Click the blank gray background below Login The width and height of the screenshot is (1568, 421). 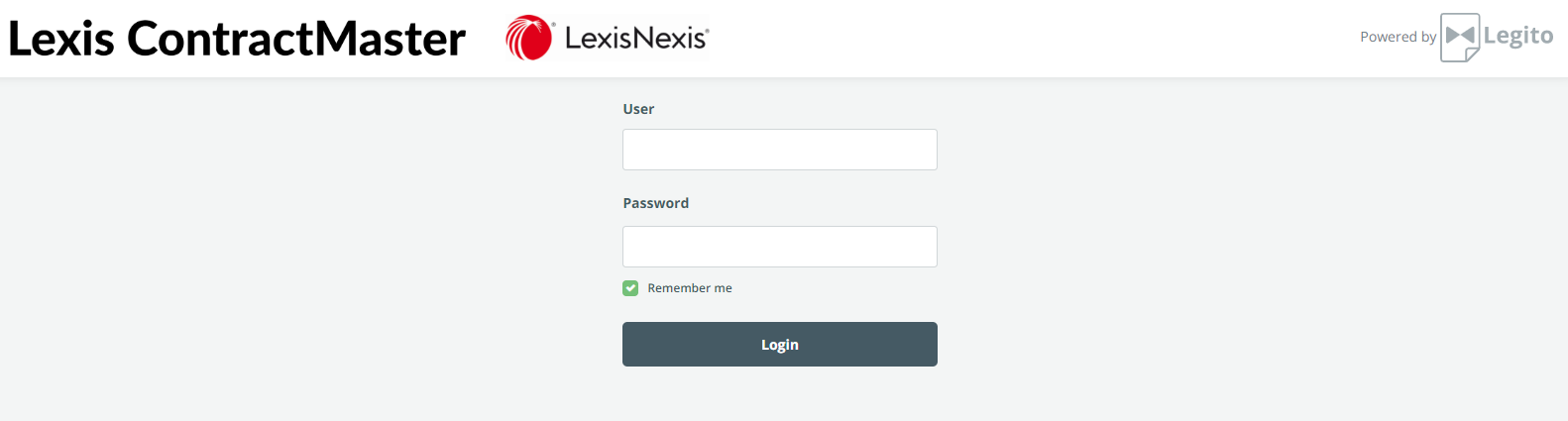tap(780, 396)
